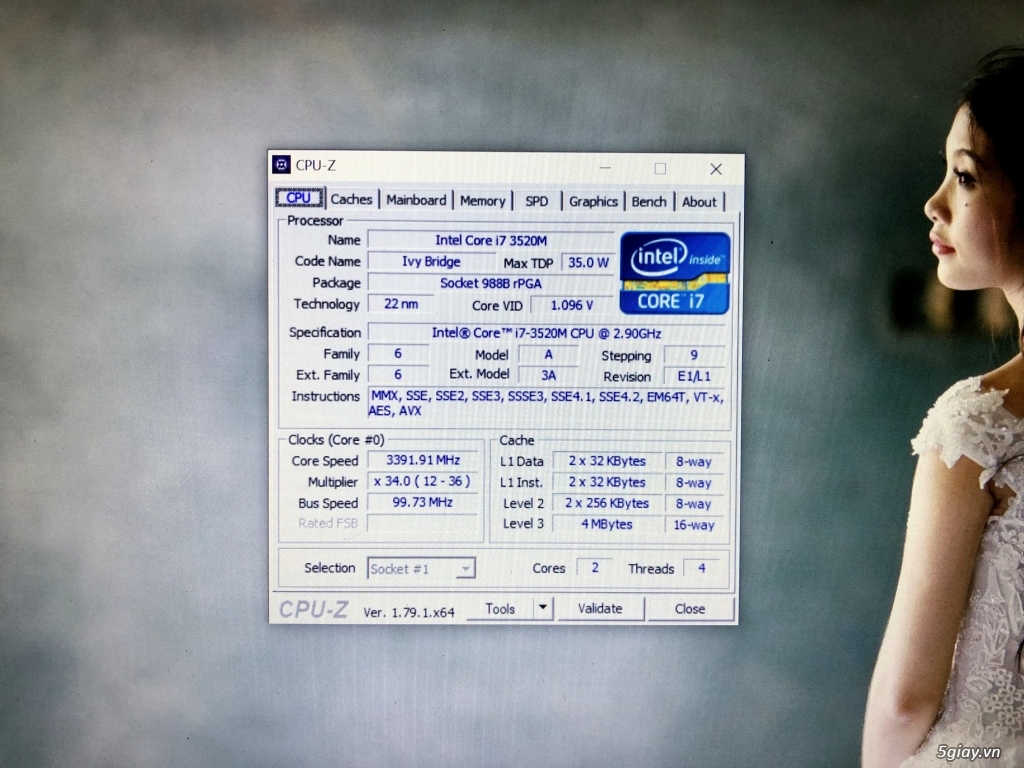Image resolution: width=1024 pixels, height=768 pixels.
Task: Minimize the CPU-Z window
Action: [x=605, y=168]
